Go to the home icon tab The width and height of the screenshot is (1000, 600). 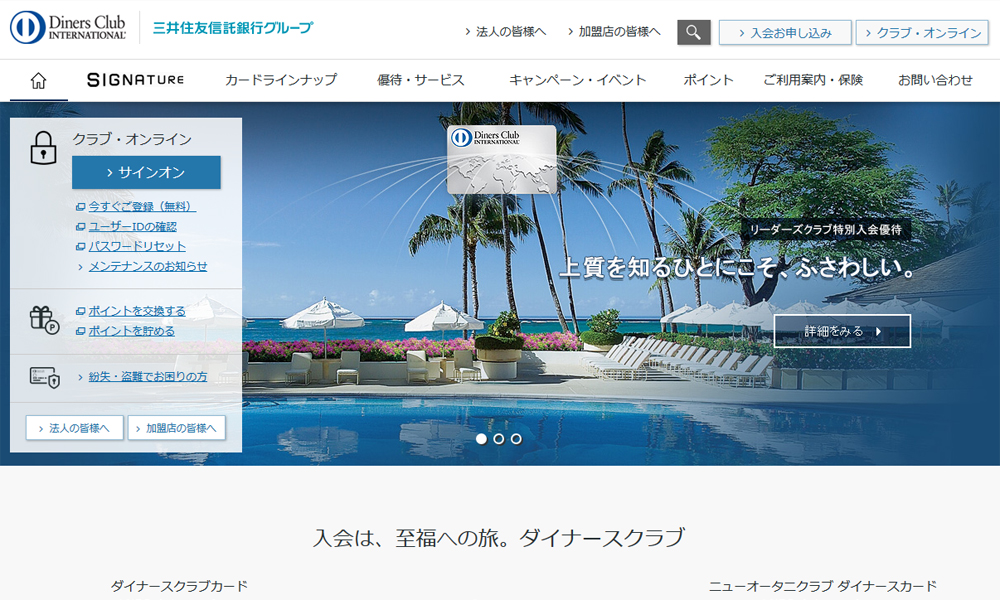pos(38,80)
